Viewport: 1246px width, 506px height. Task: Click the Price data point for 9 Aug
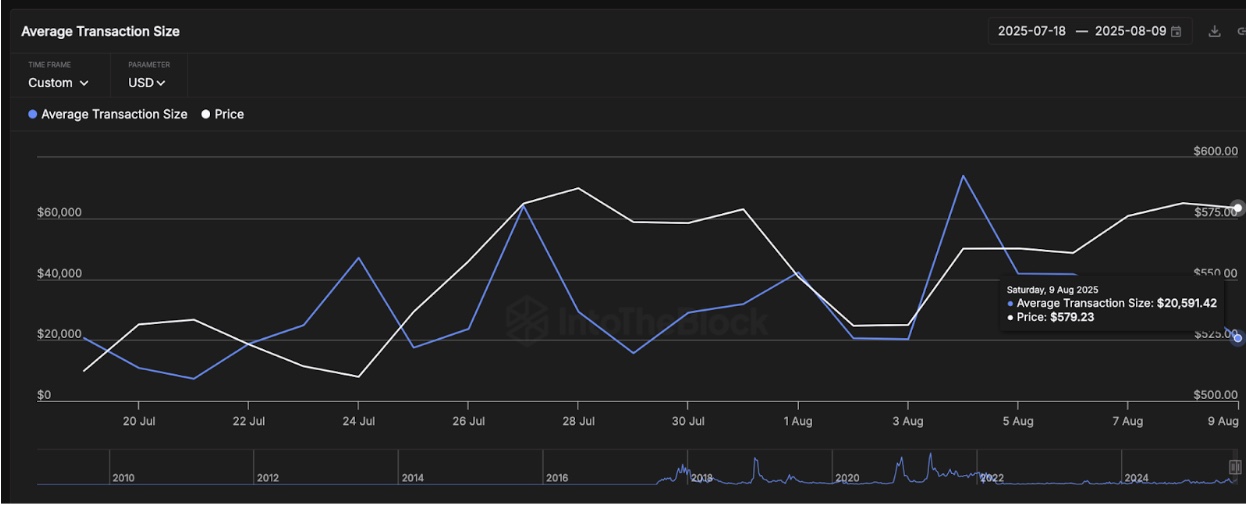coord(1238,208)
